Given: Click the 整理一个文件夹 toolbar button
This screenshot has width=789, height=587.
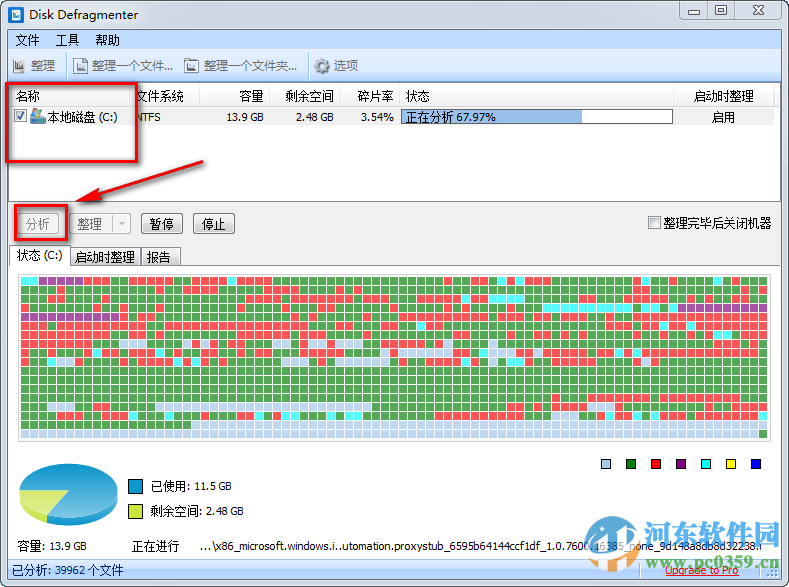Looking at the screenshot, I should pos(241,65).
